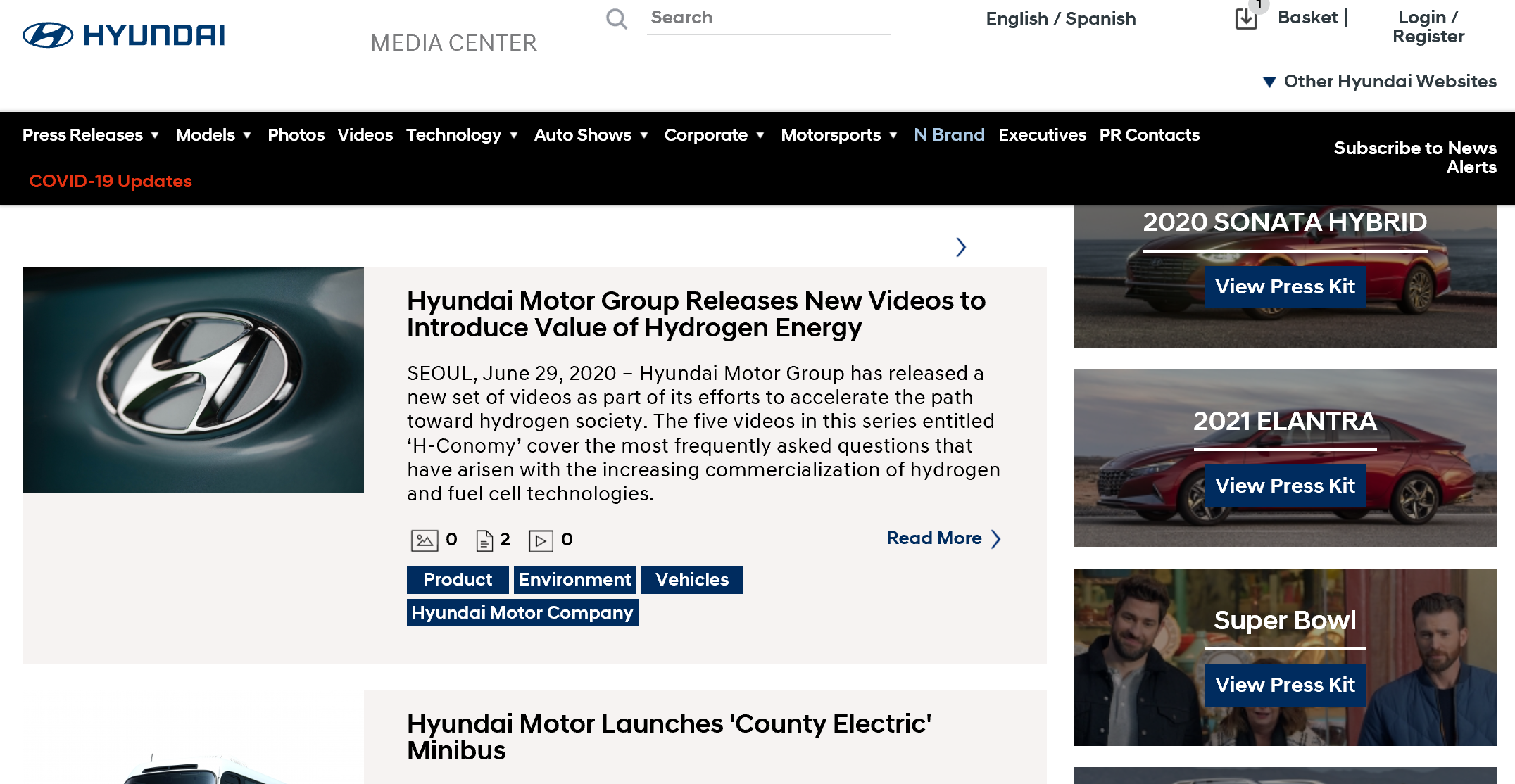Expand the Models menu
This screenshot has width=1515, height=784.
(213, 135)
